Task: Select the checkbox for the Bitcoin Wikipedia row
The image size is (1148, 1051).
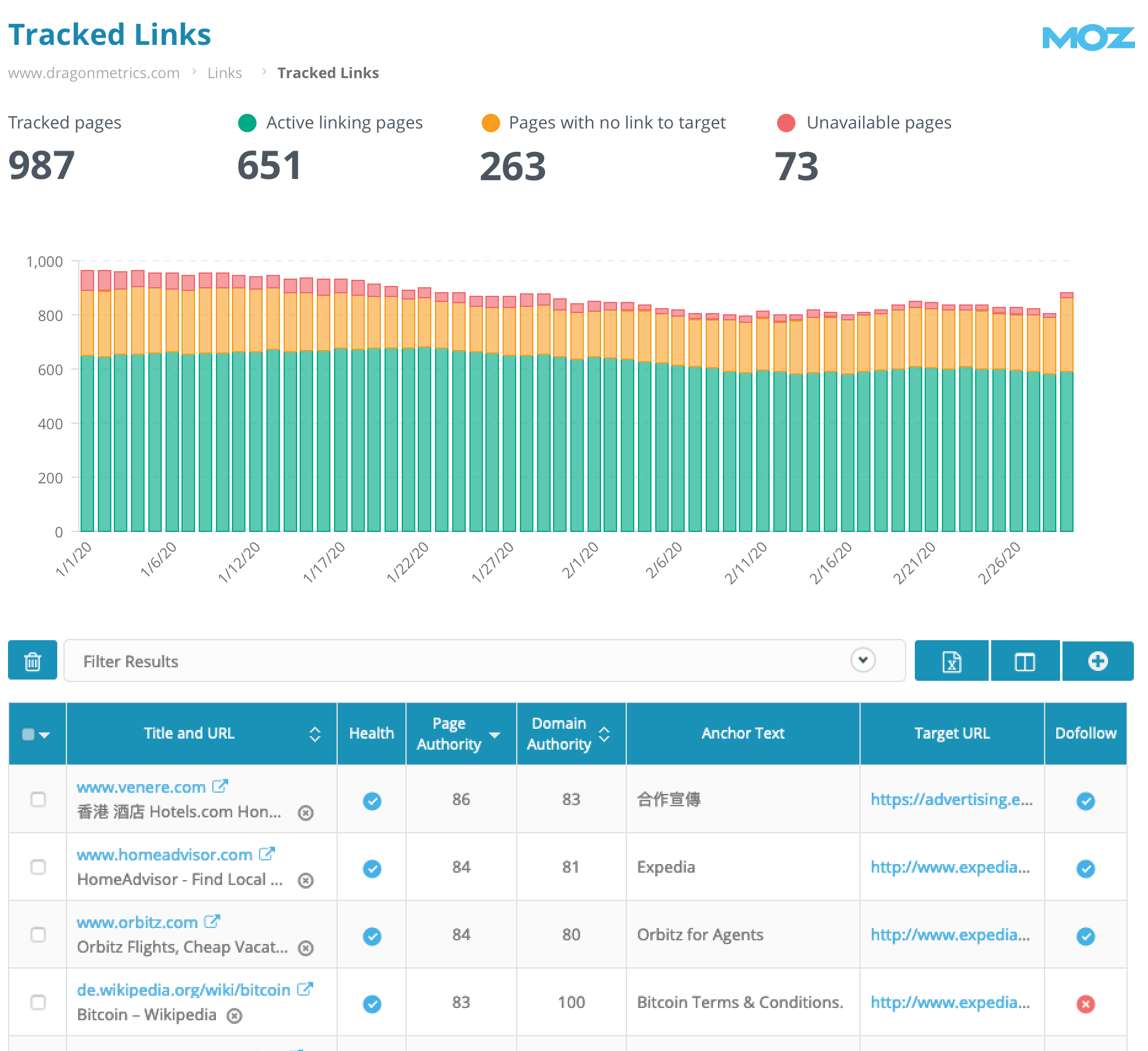Action: 38,1002
